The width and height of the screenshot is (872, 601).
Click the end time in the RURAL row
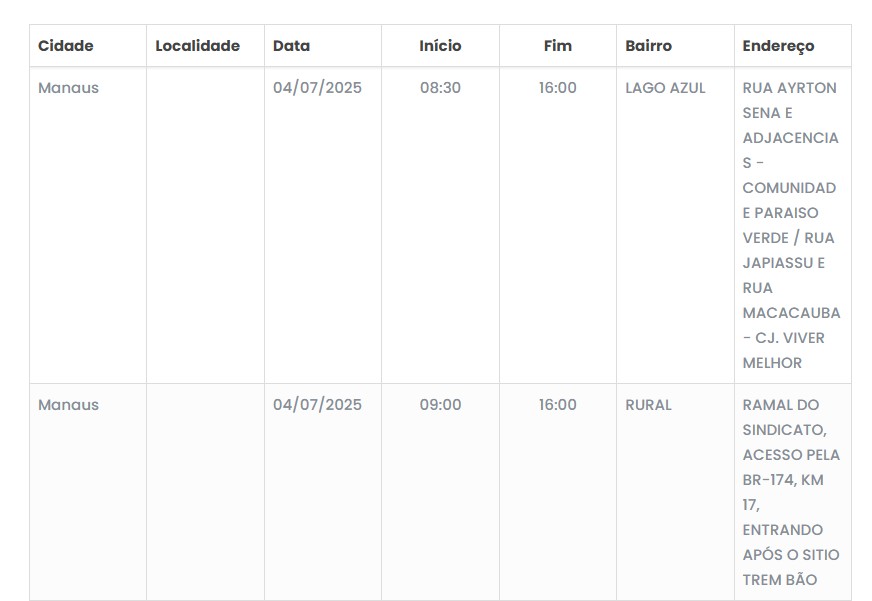tap(557, 405)
